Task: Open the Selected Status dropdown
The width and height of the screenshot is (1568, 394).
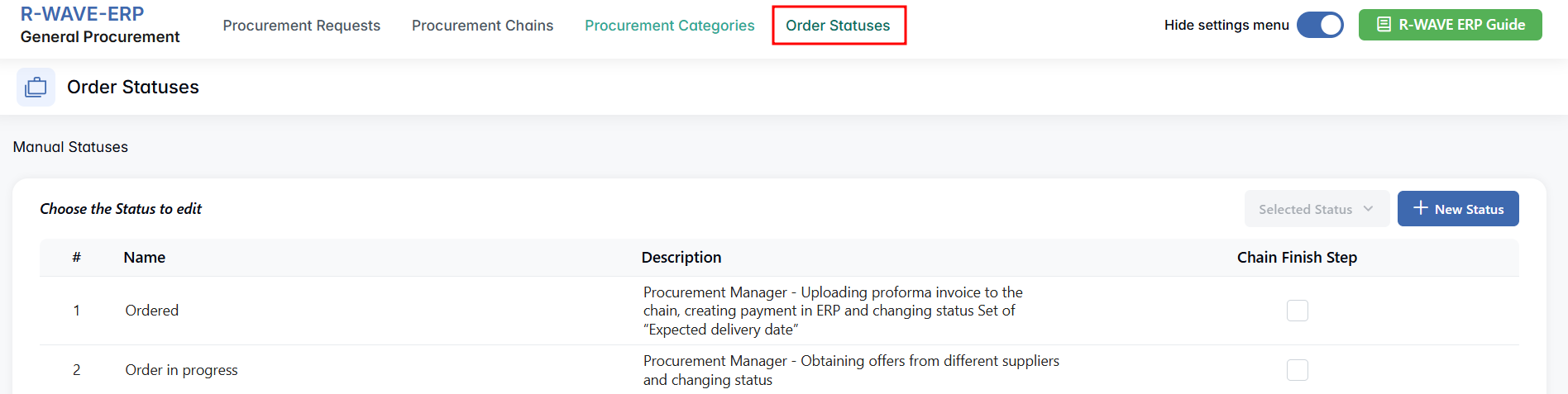Action: [1316, 209]
